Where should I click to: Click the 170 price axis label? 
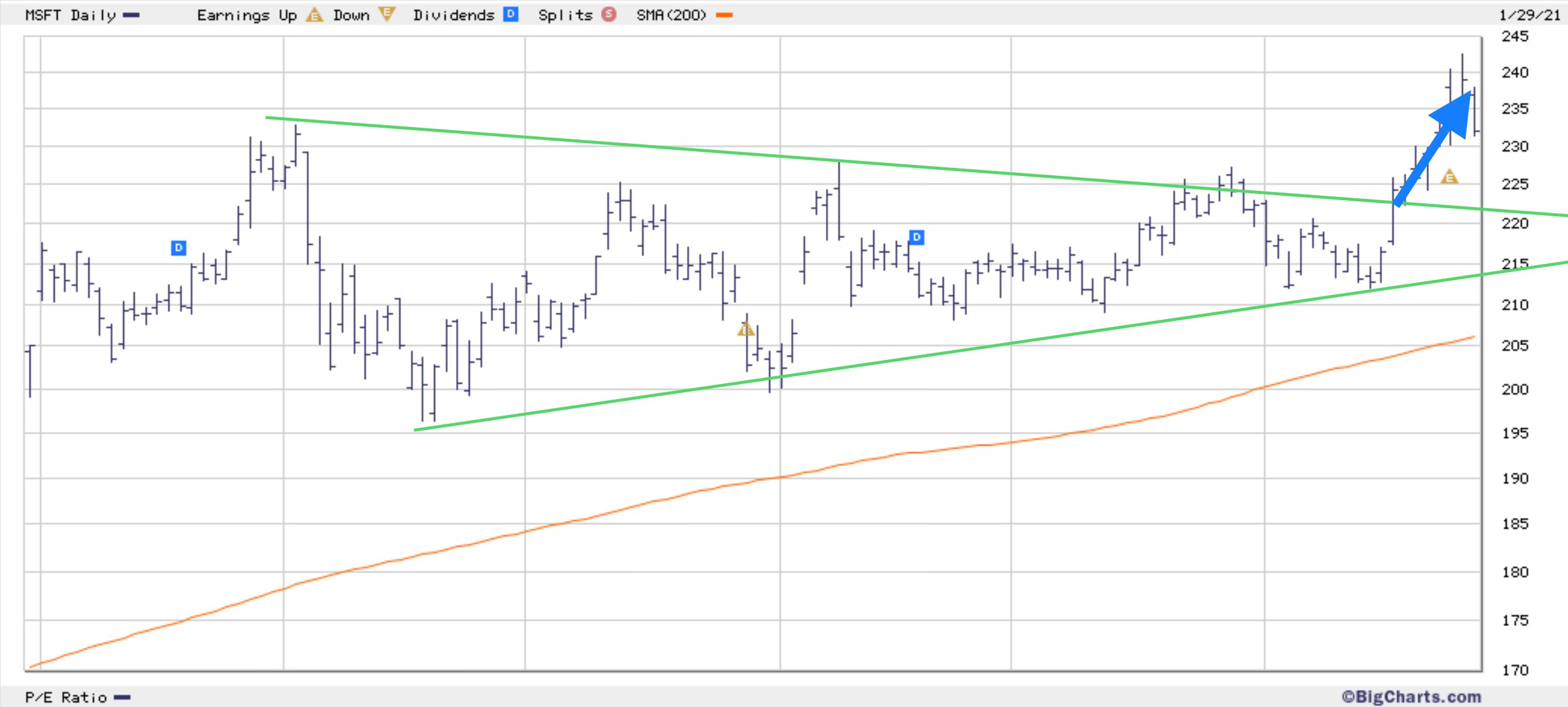click(1515, 670)
